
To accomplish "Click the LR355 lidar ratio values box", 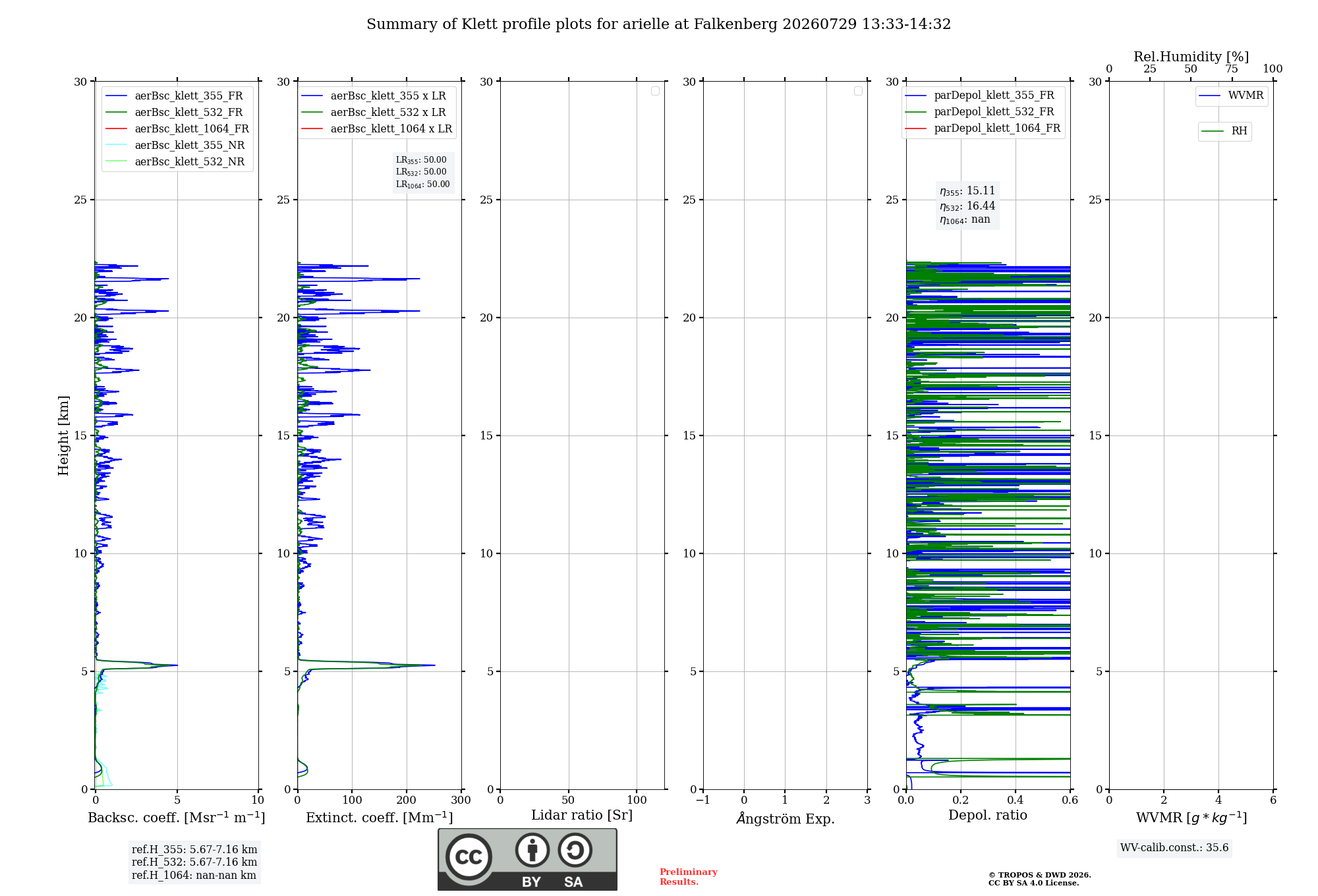I will [x=423, y=172].
